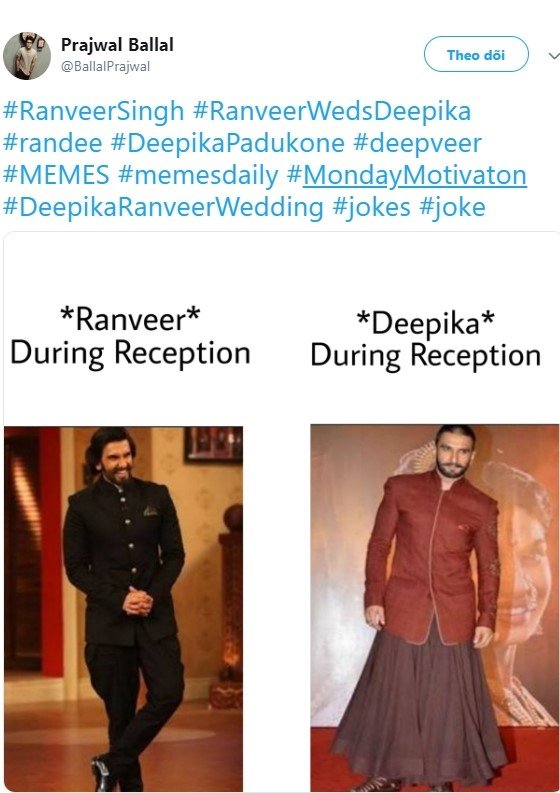Open meme caption Deepika During Reception
The height and width of the screenshot is (793, 560).
tap(425, 339)
